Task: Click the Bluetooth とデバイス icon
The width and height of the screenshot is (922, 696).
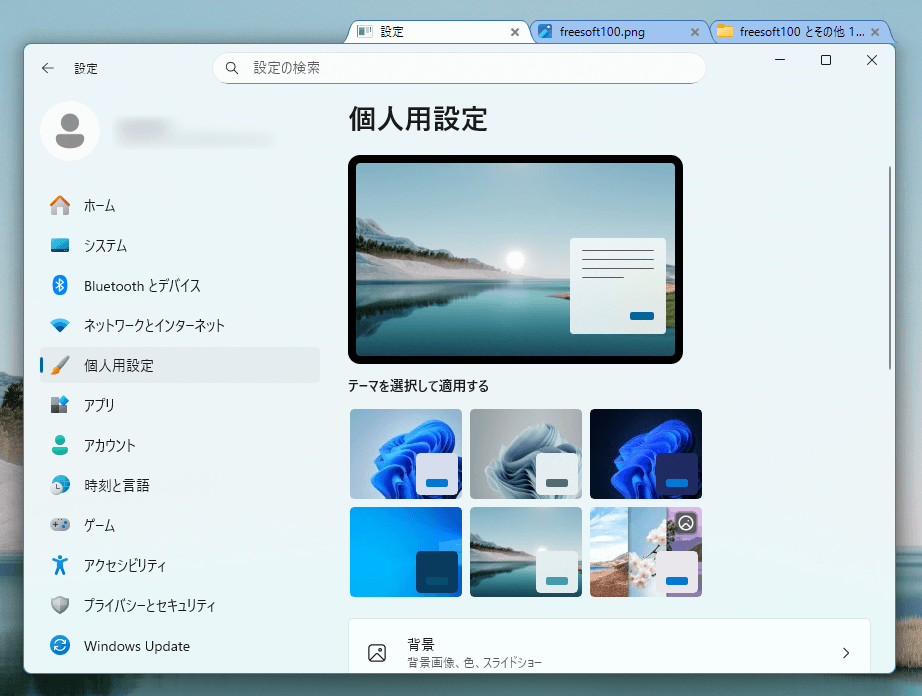Action: [60, 285]
